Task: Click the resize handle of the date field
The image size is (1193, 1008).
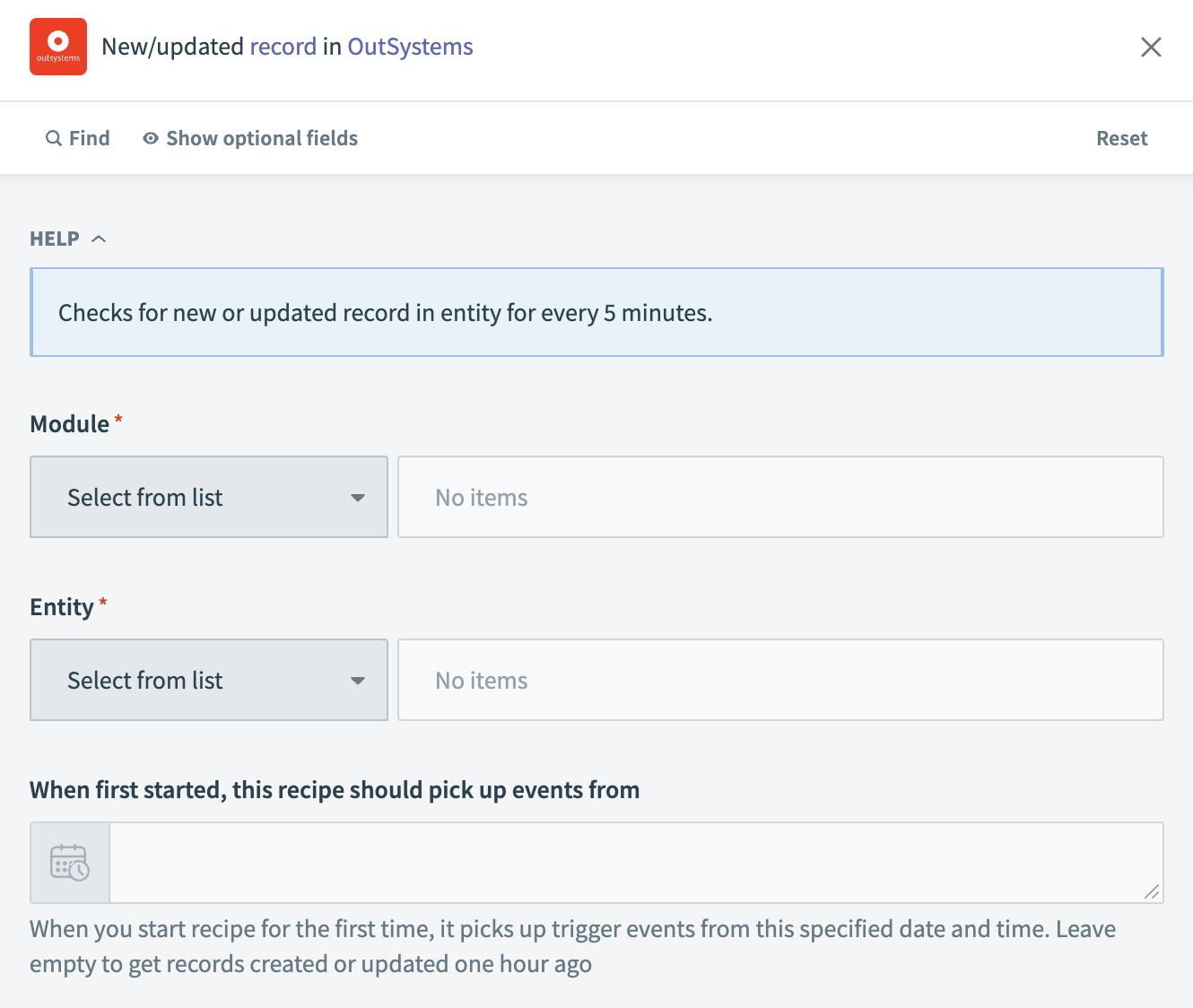Action: coord(1152,891)
